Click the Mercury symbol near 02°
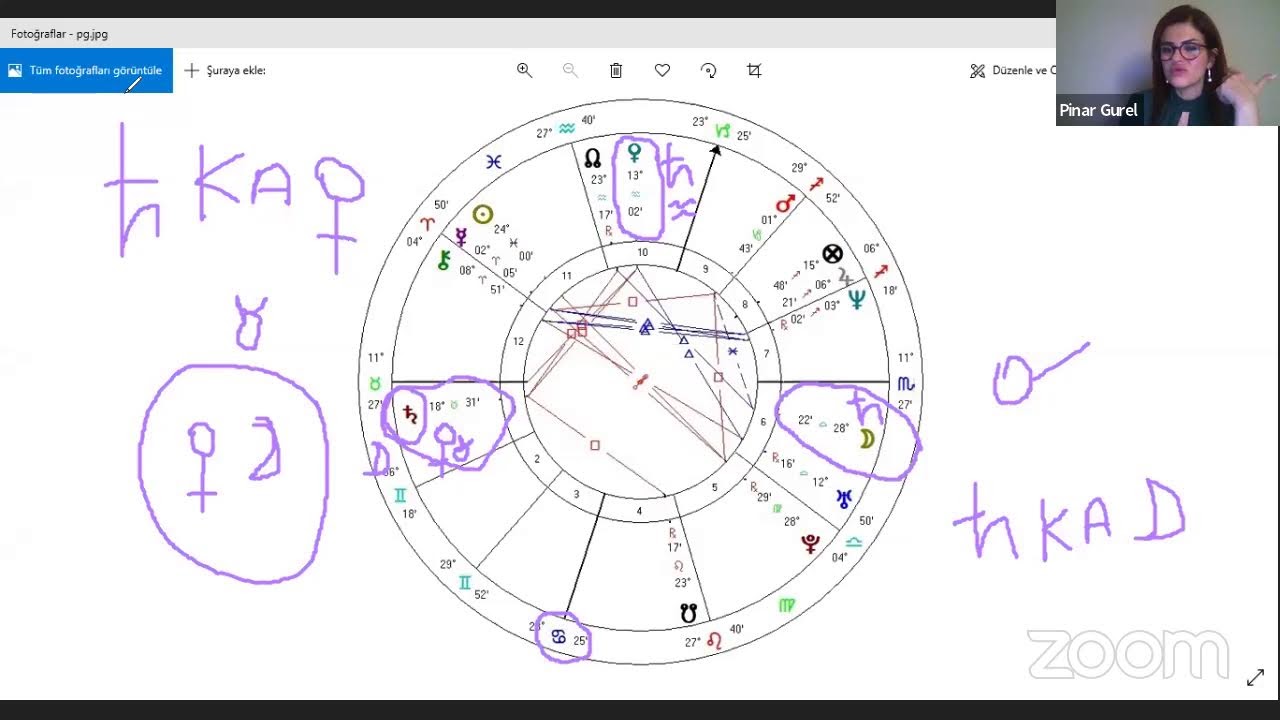Viewport: 1280px width, 720px height. [461, 237]
